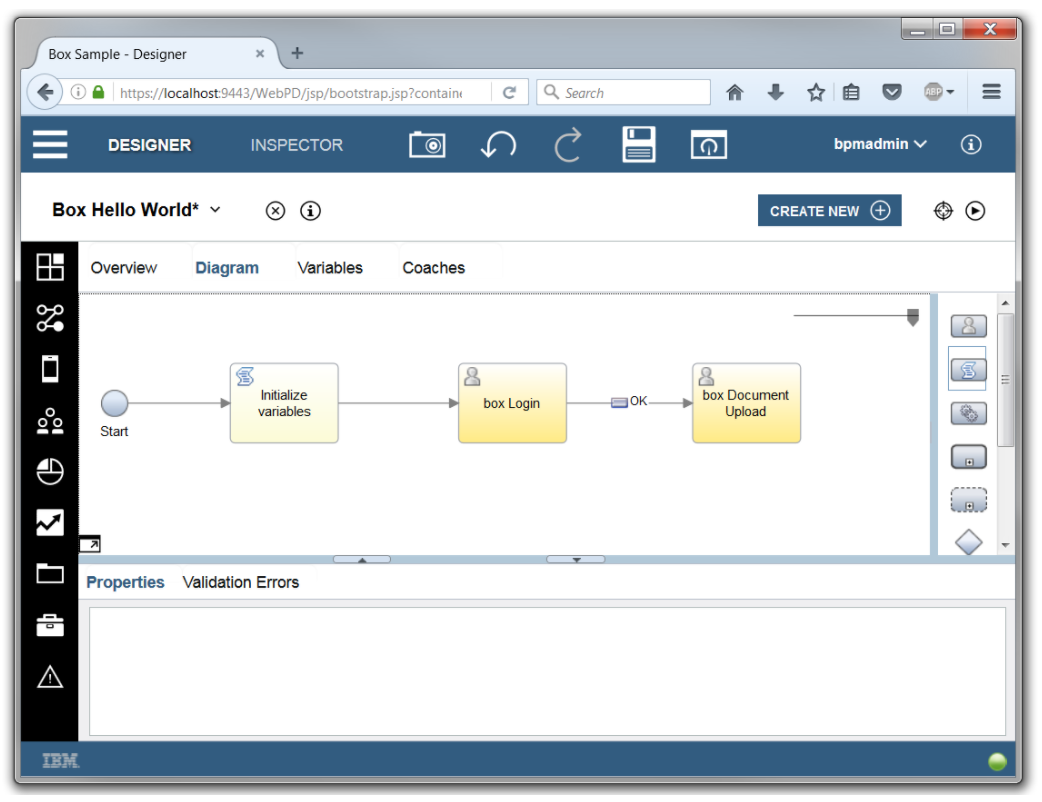Expand the Box Hello World title dropdown
Image resolution: width=1042 pixels, height=802 pixels.
(216, 210)
